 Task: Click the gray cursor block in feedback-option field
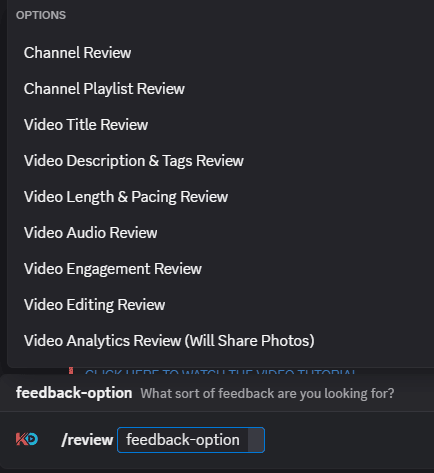[256, 440]
